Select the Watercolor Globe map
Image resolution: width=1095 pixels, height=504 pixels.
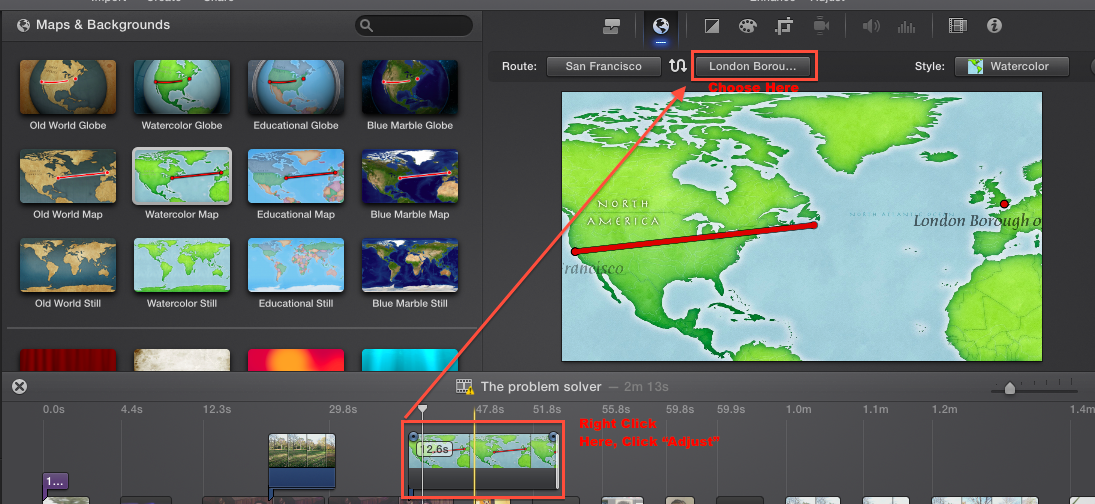coord(182,87)
